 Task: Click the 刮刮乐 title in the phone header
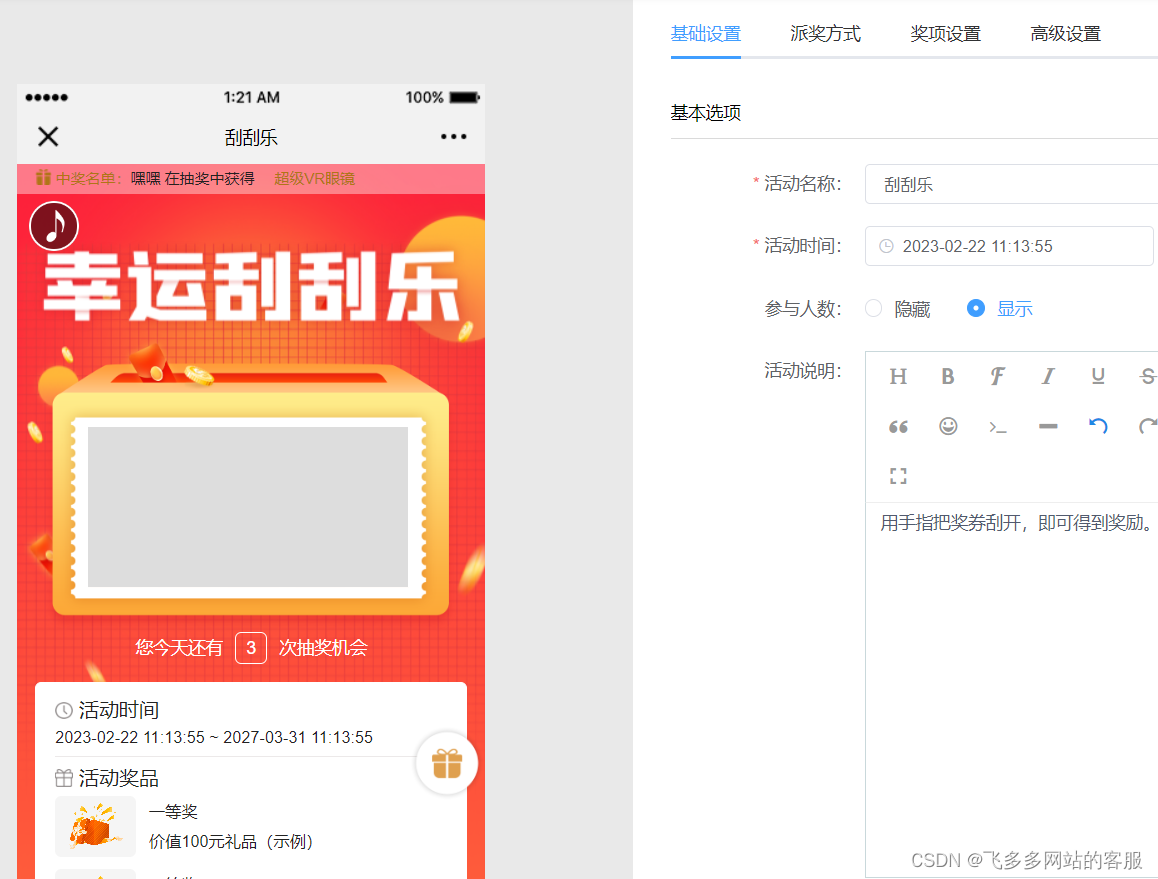coord(251,137)
